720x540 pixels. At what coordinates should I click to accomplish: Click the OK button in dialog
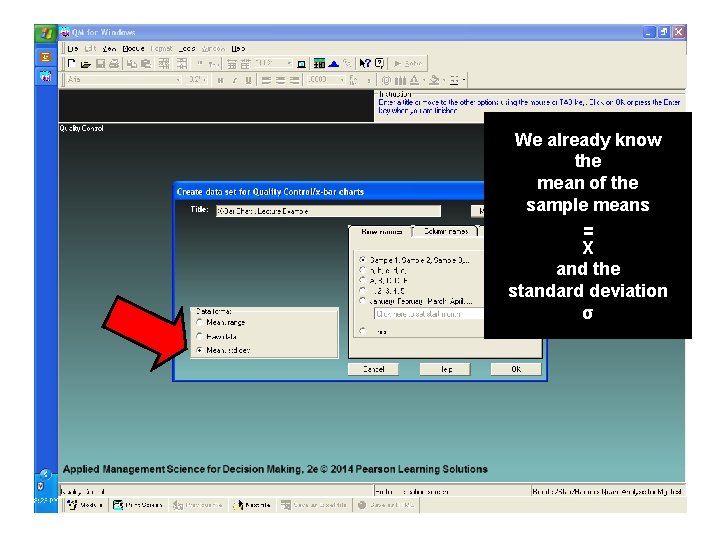click(x=516, y=369)
